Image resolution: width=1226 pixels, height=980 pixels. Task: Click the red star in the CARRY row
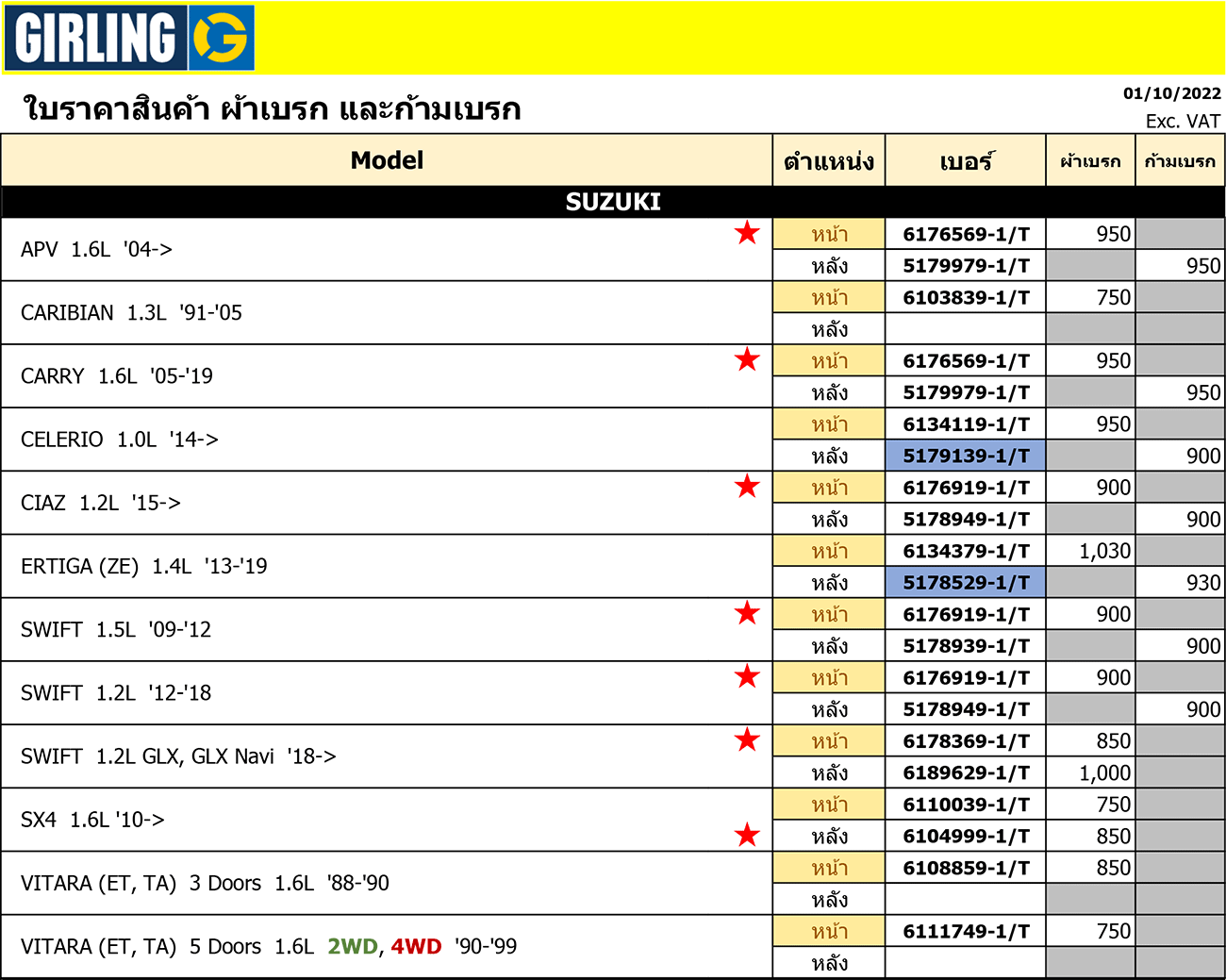tap(747, 359)
